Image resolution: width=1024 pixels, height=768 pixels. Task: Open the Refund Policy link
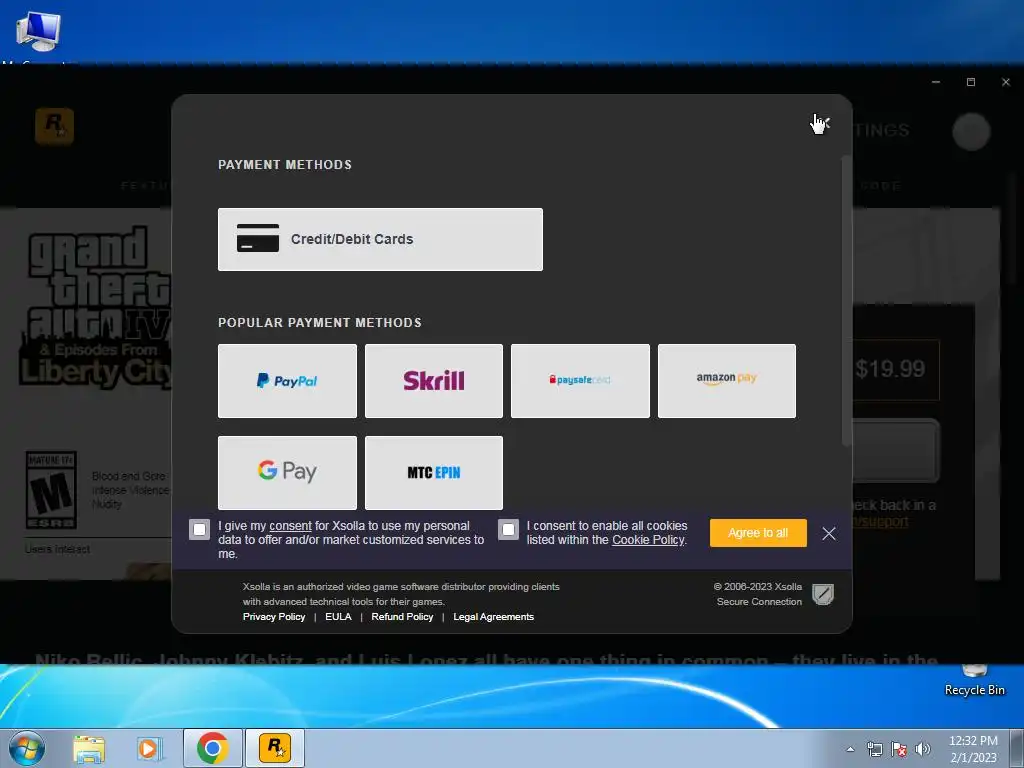pyautogui.click(x=402, y=616)
